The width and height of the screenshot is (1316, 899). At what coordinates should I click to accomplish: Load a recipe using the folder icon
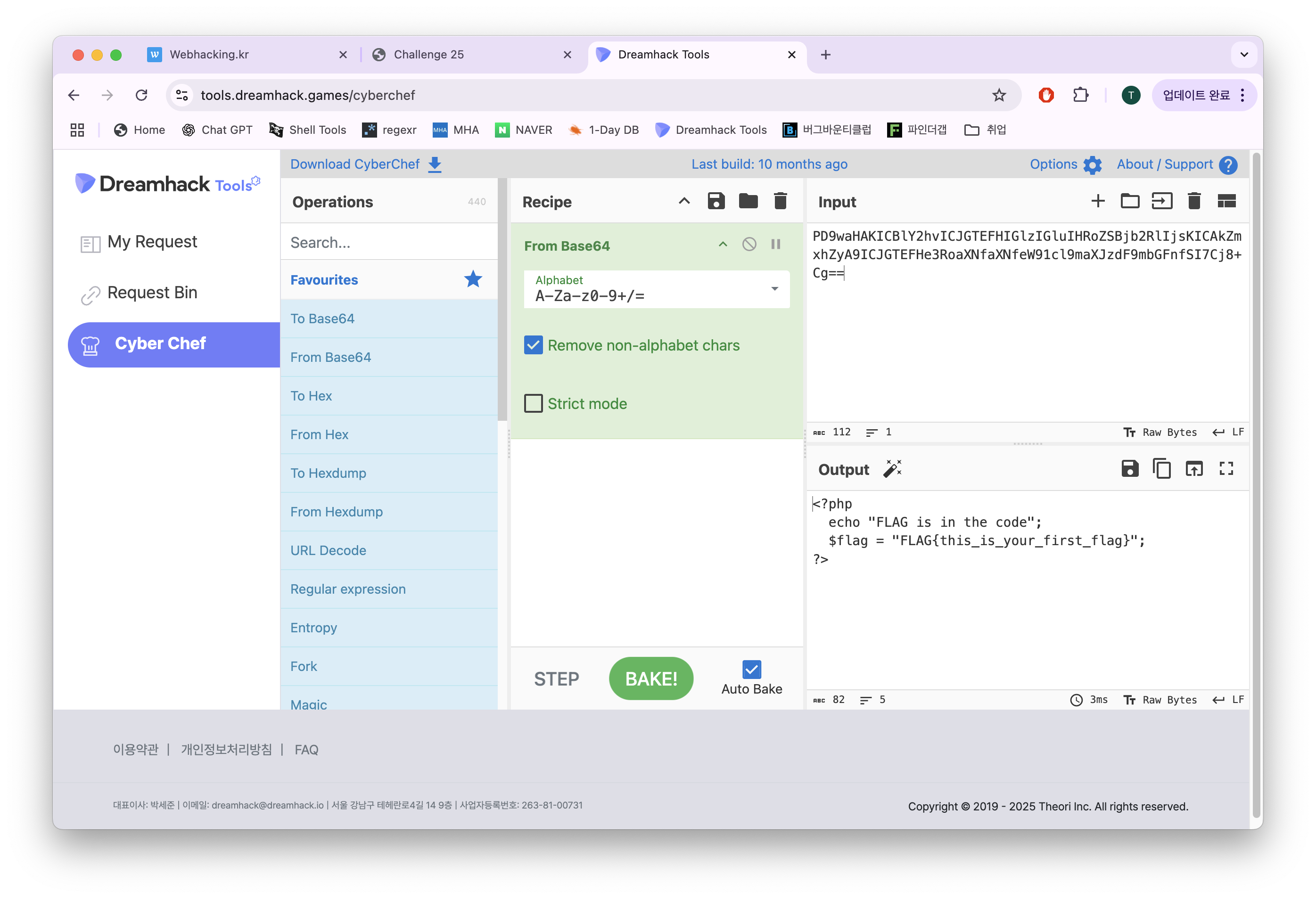[x=748, y=201]
